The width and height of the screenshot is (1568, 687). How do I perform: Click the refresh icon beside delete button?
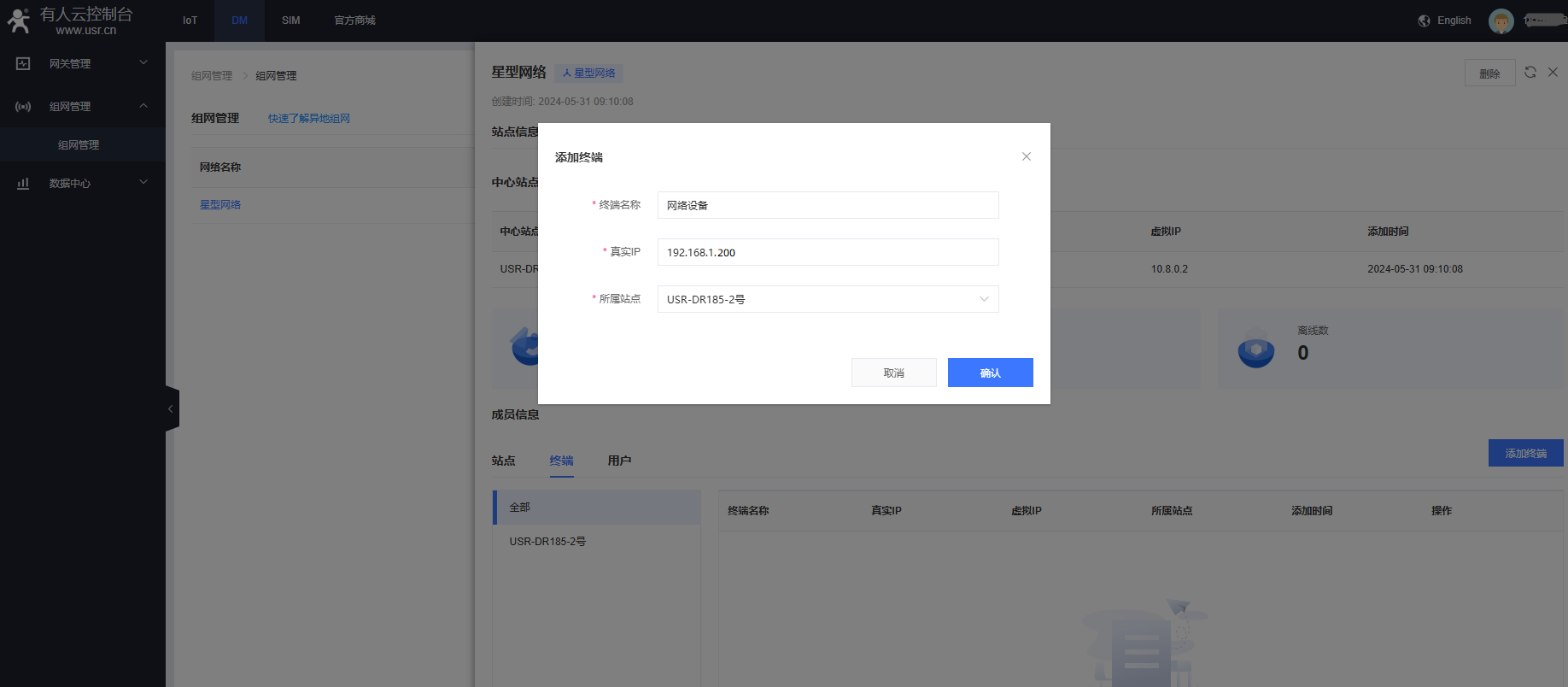(x=1530, y=73)
